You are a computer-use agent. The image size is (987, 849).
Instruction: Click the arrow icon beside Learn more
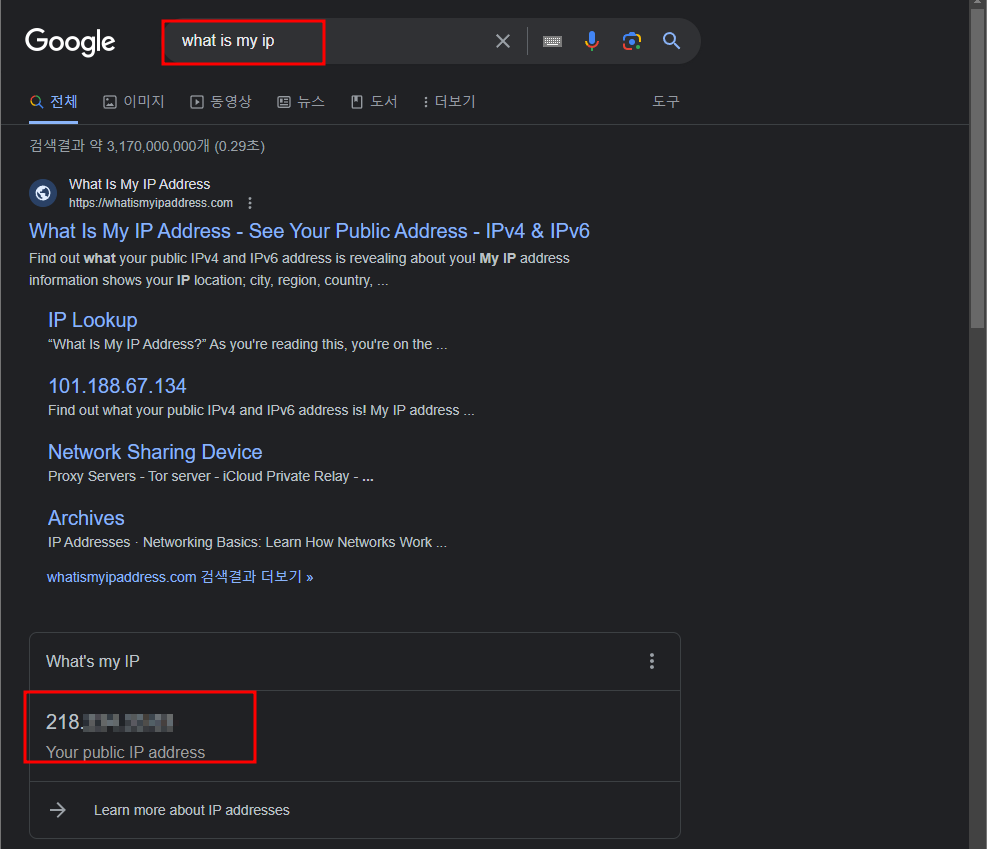click(58, 810)
